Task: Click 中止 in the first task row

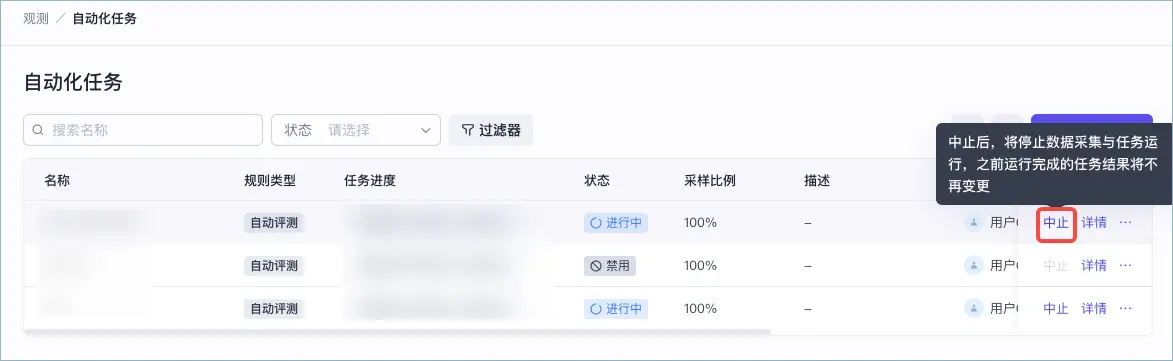Action: pyautogui.click(x=1056, y=223)
